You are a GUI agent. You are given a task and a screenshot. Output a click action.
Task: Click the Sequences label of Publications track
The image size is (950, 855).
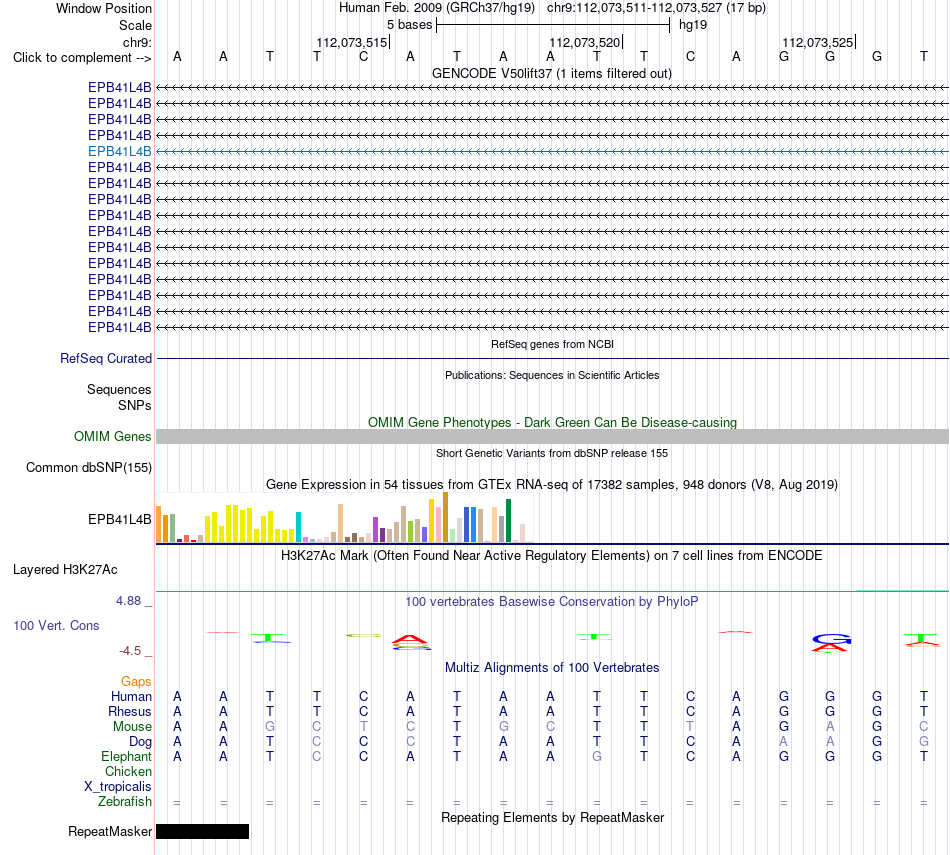tap(119, 390)
